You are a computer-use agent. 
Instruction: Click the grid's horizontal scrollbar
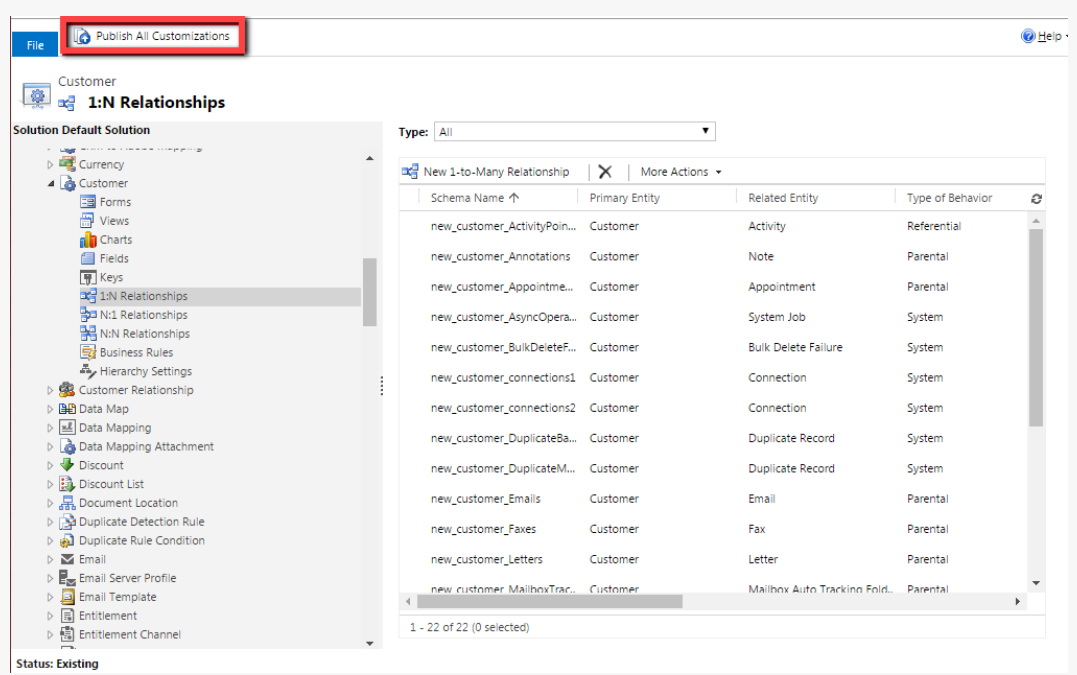550,602
